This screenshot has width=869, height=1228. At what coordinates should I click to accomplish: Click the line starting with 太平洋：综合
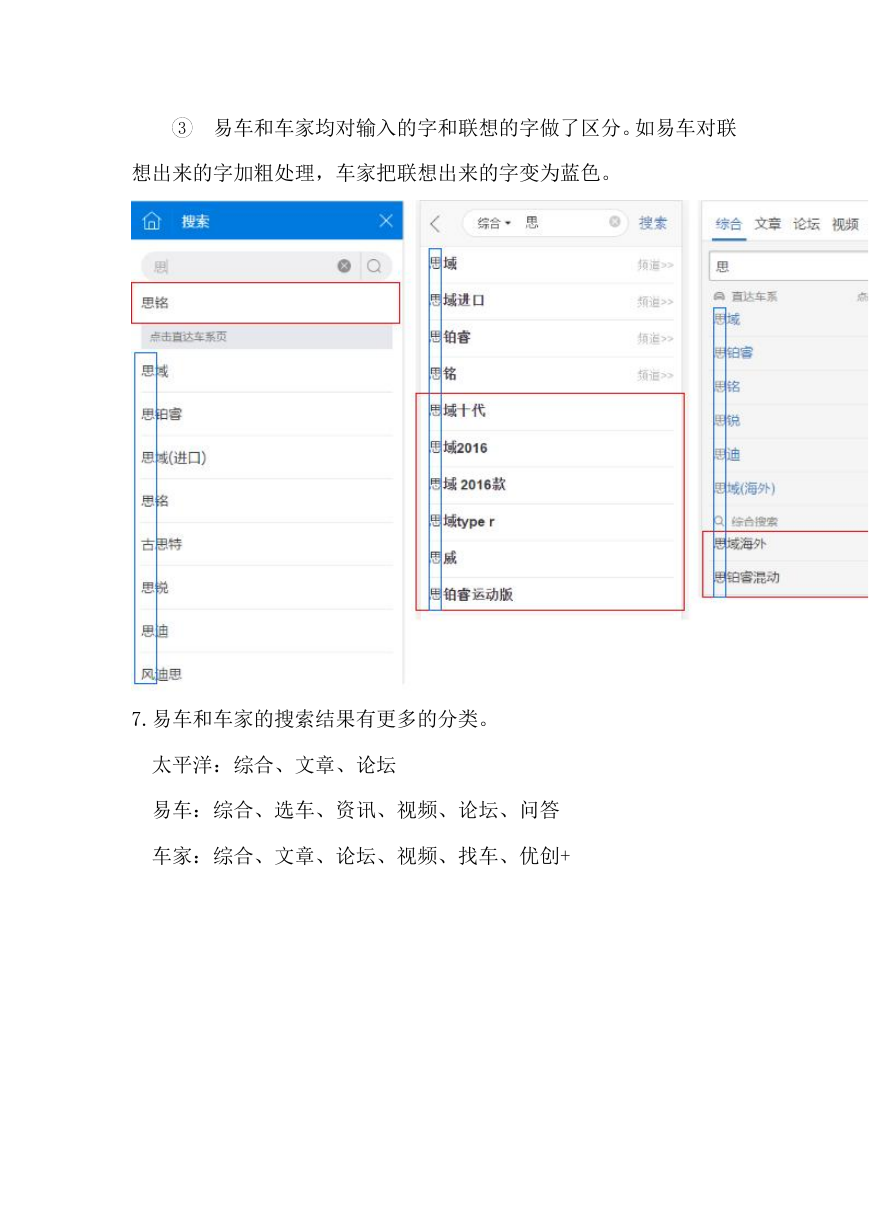coord(275,766)
